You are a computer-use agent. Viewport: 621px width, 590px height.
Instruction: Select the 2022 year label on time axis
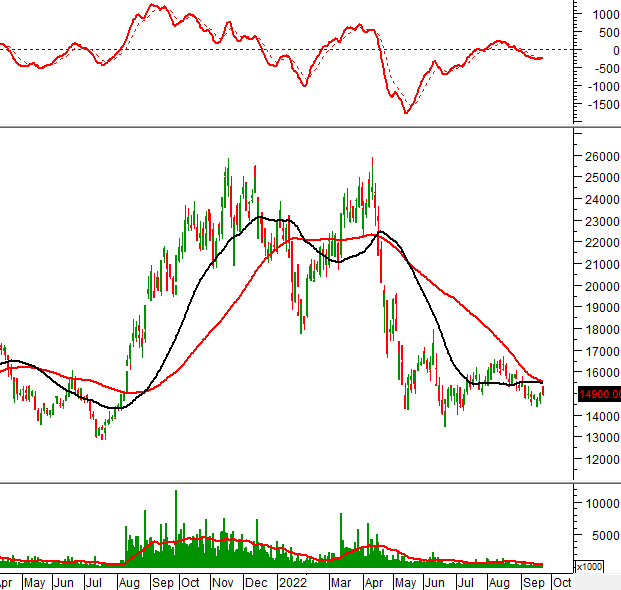(x=293, y=582)
